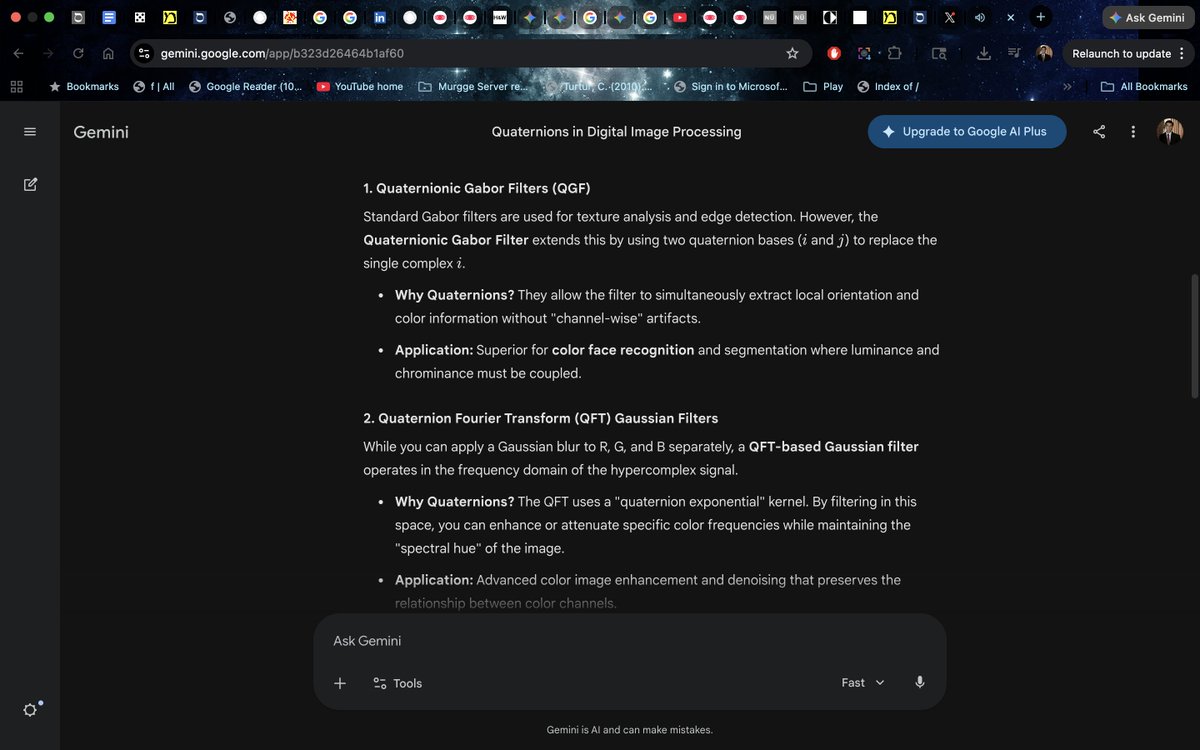Image resolution: width=1200 pixels, height=750 pixels.
Task: Click heading 1. Quaternionic Gabor Filters (QGF)
Action: click(x=477, y=188)
